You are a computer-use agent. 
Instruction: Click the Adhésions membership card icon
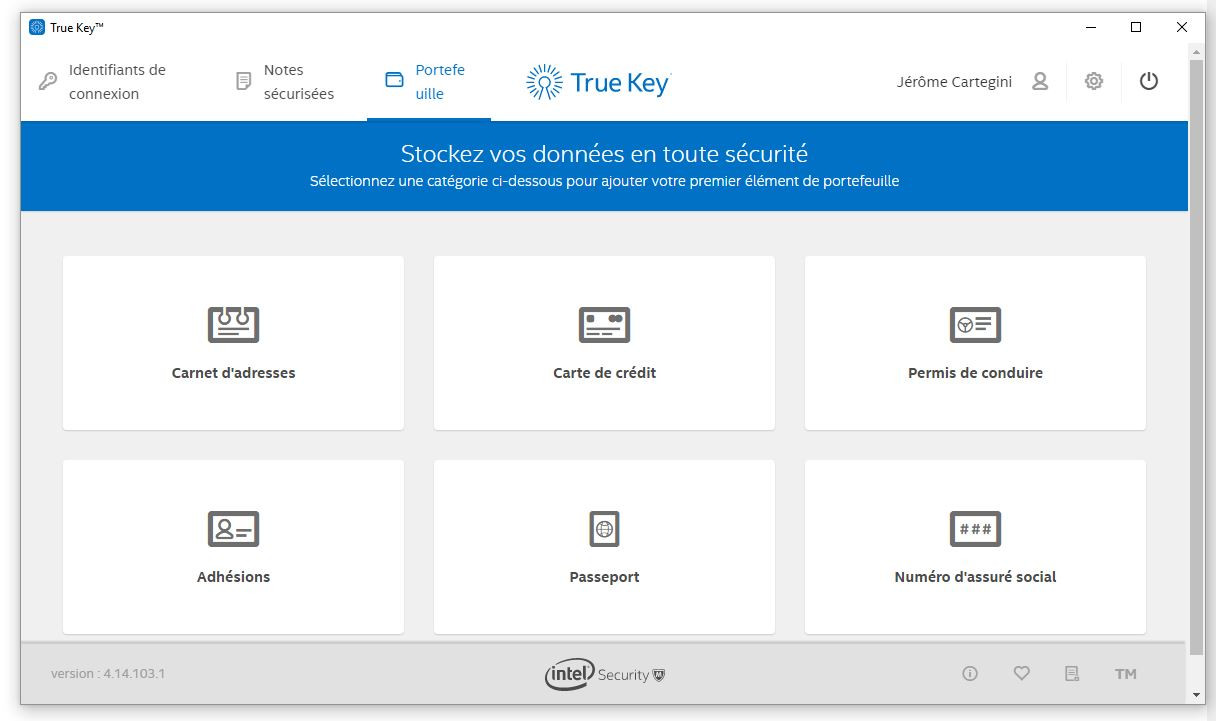[233, 528]
